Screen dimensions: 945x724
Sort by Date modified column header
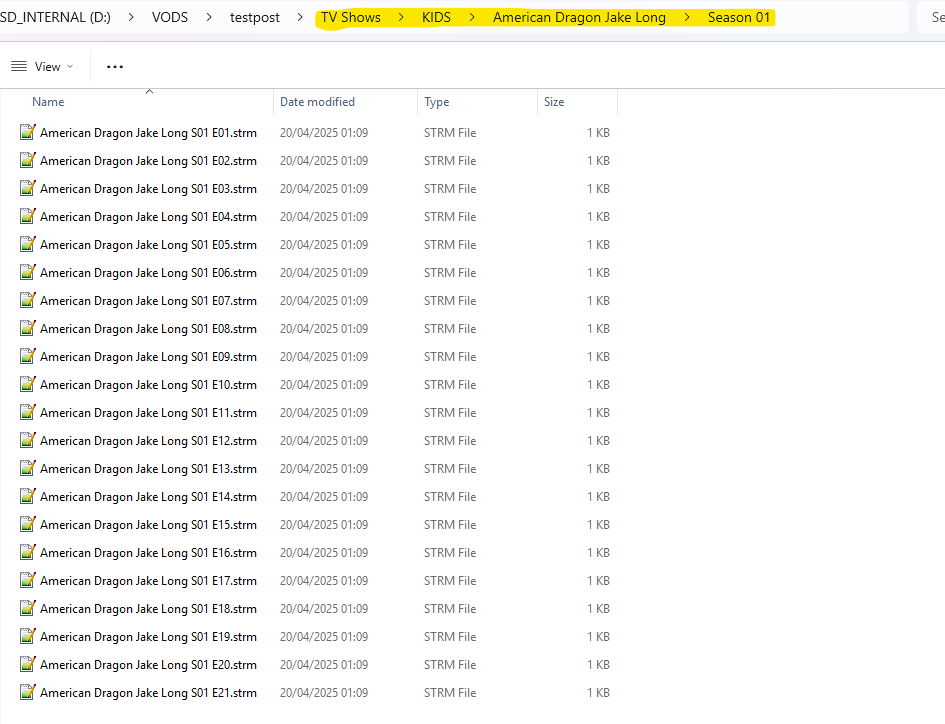317,102
